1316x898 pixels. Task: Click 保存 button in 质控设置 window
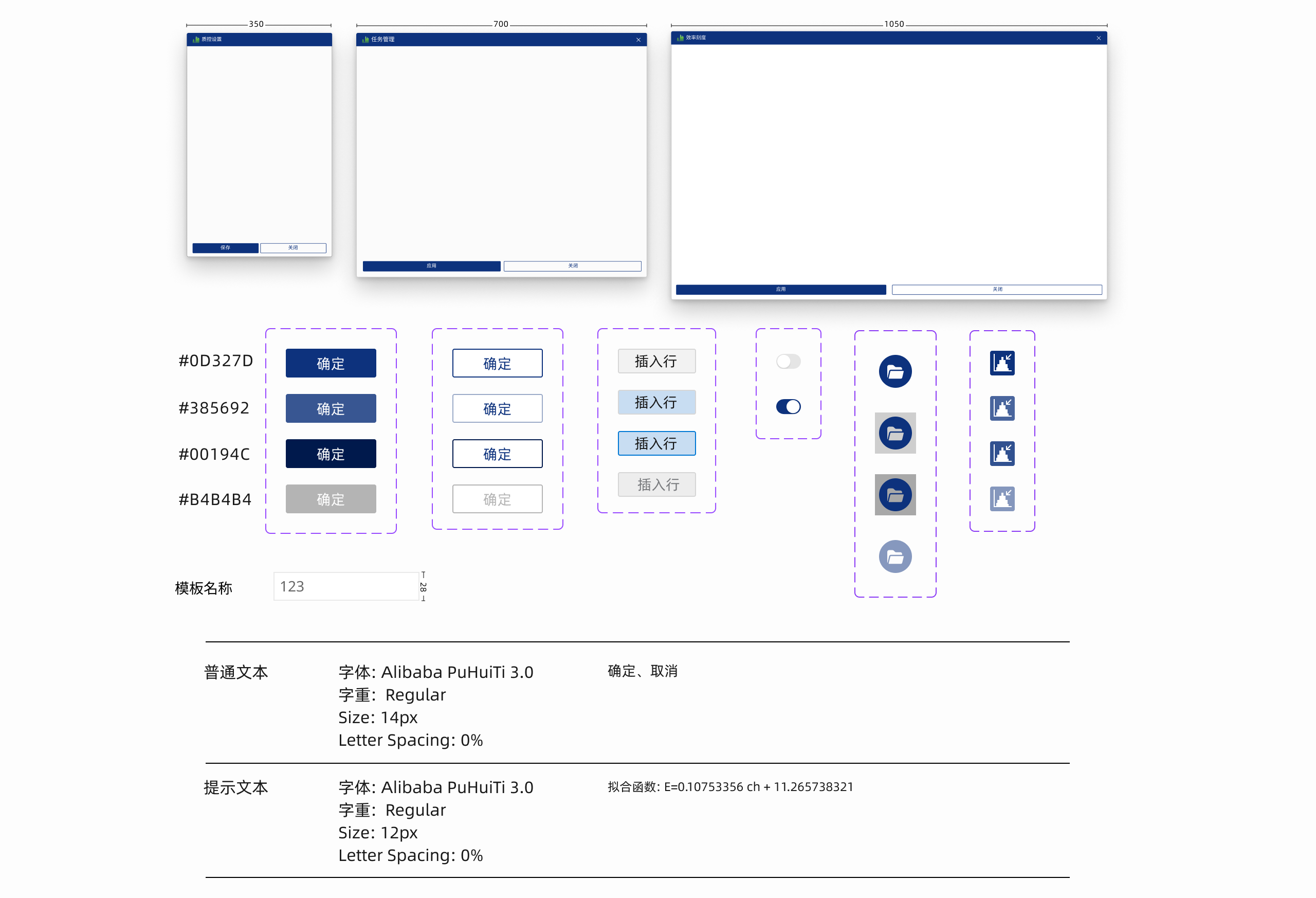coord(225,248)
